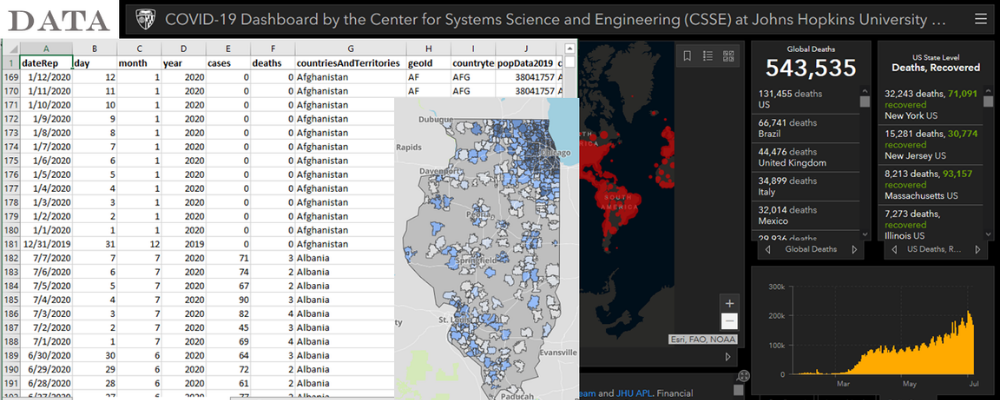Open the dashboard hamburger menu

pos(980,19)
